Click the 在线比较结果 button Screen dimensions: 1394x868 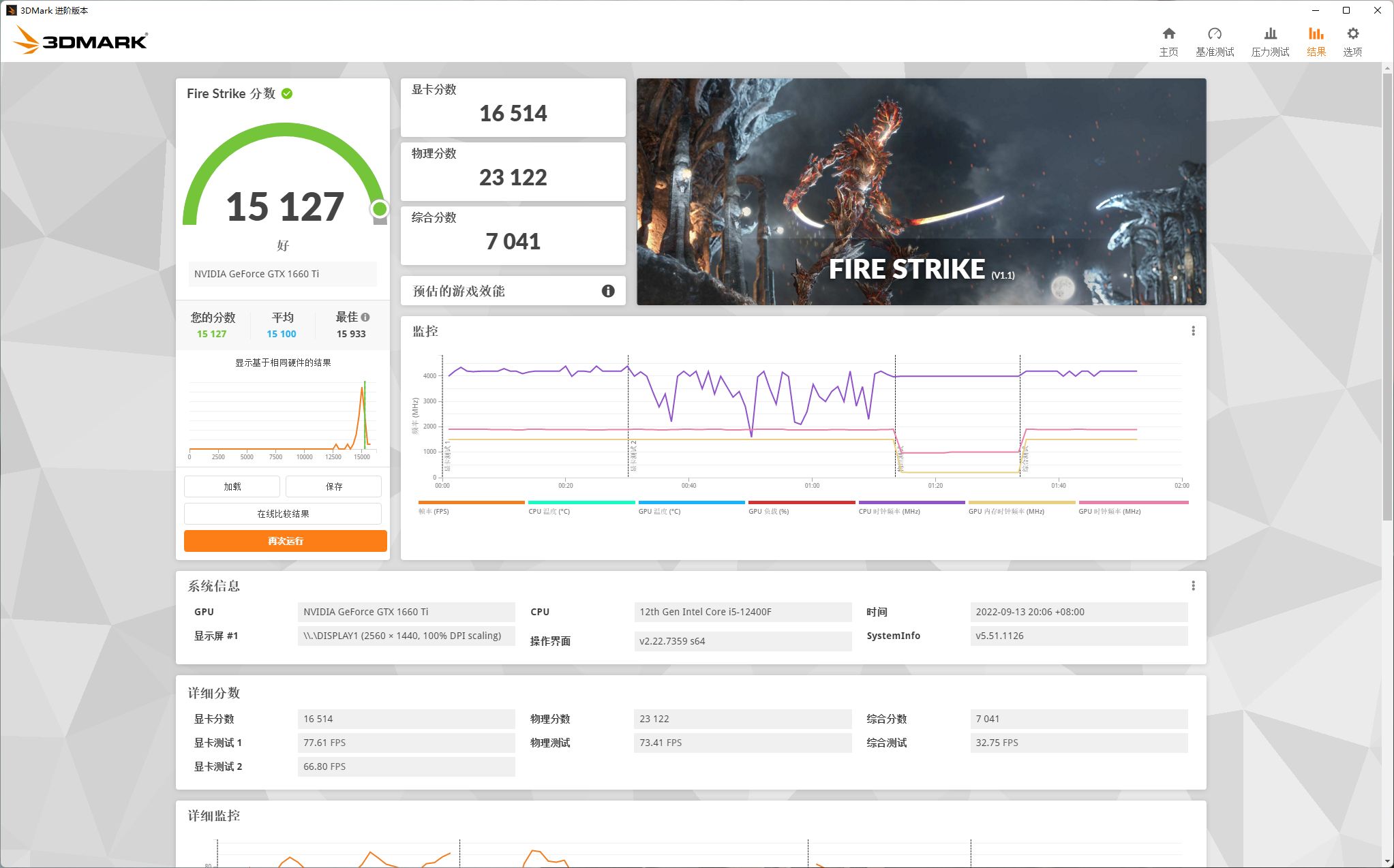click(282, 514)
